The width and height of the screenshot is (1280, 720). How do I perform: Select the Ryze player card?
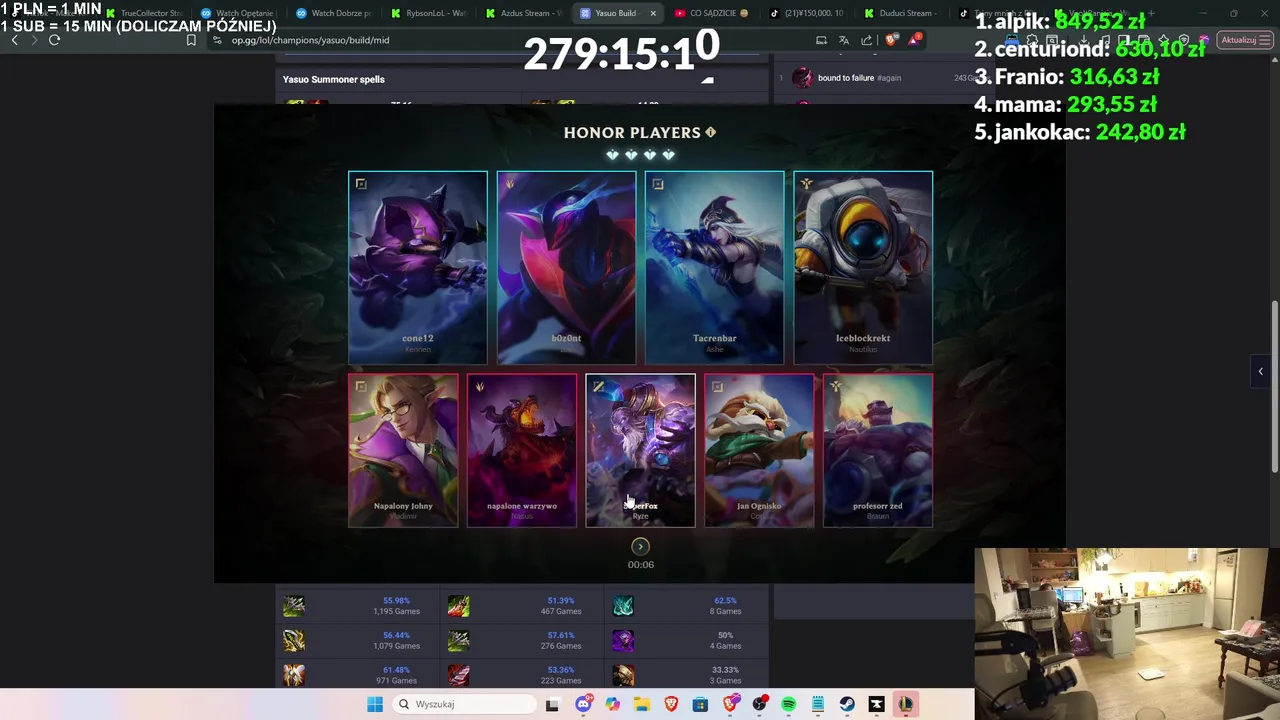[640, 451]
